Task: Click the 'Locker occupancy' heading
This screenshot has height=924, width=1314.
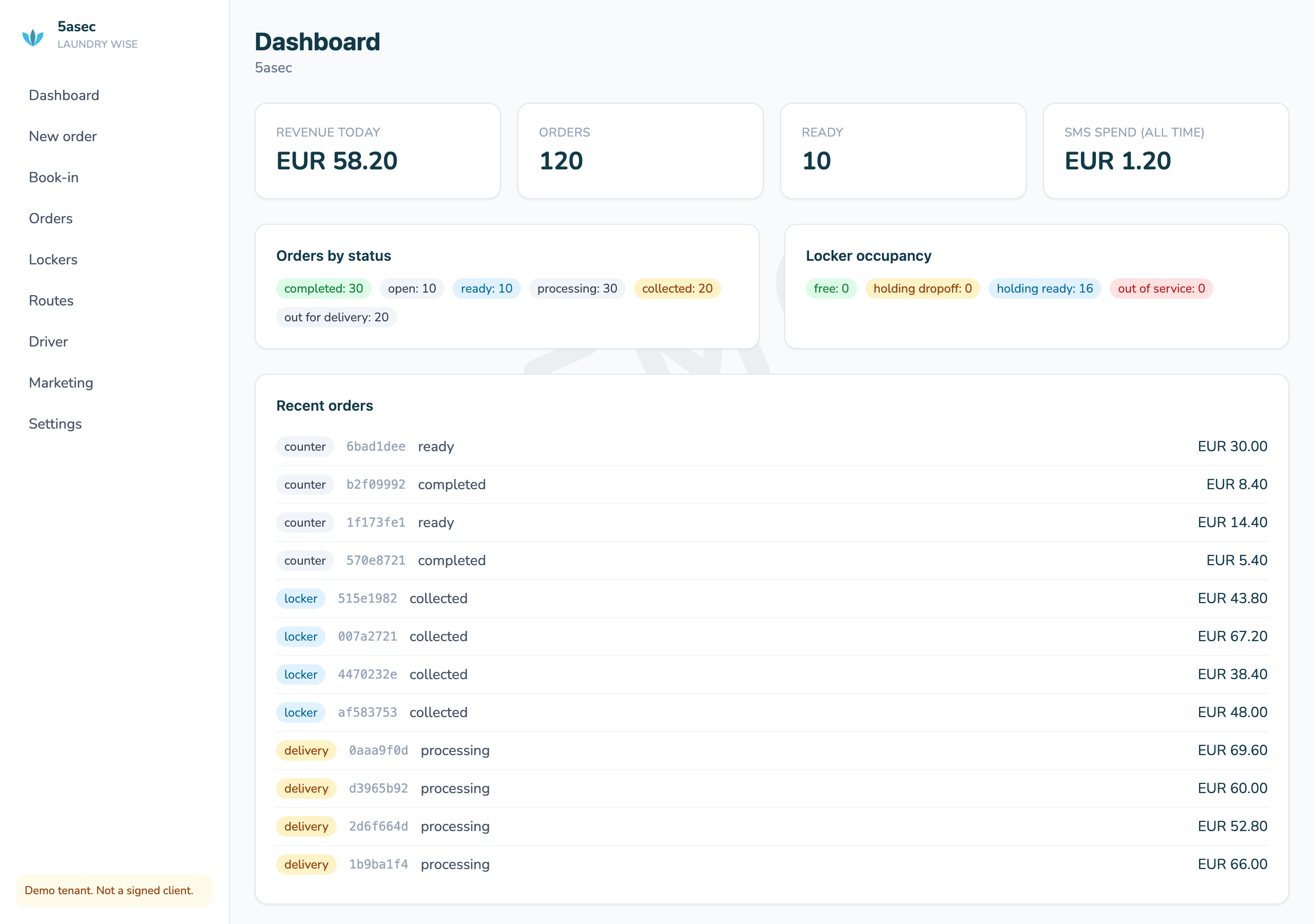Action: (x=868, y=256)
